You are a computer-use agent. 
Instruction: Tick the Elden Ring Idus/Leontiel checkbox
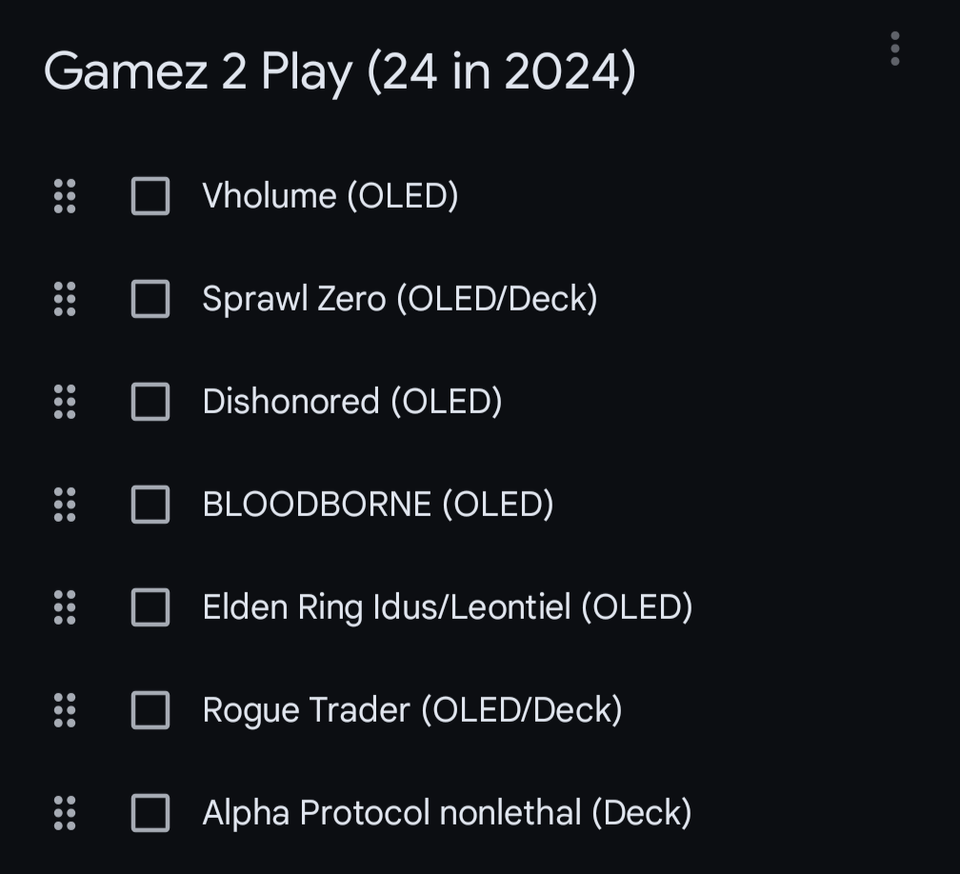tap(151, 607)
